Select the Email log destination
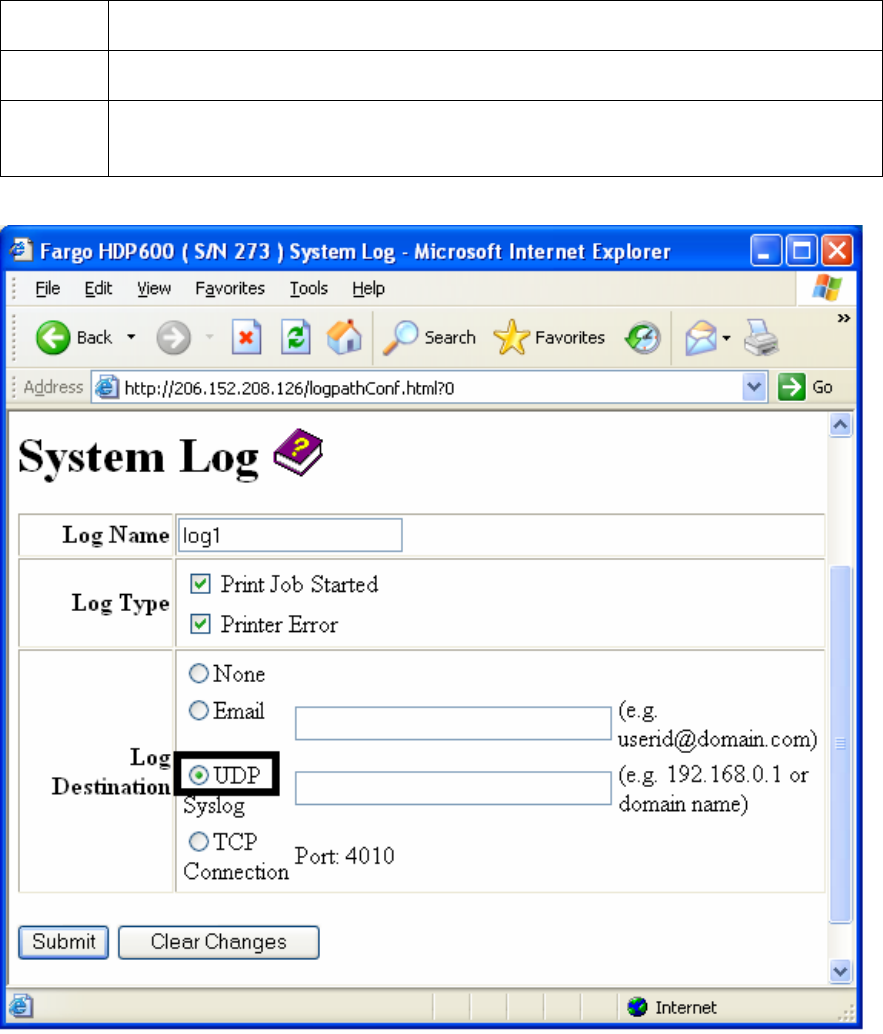This screenshot has width=883, height=1034. [198, 710]
